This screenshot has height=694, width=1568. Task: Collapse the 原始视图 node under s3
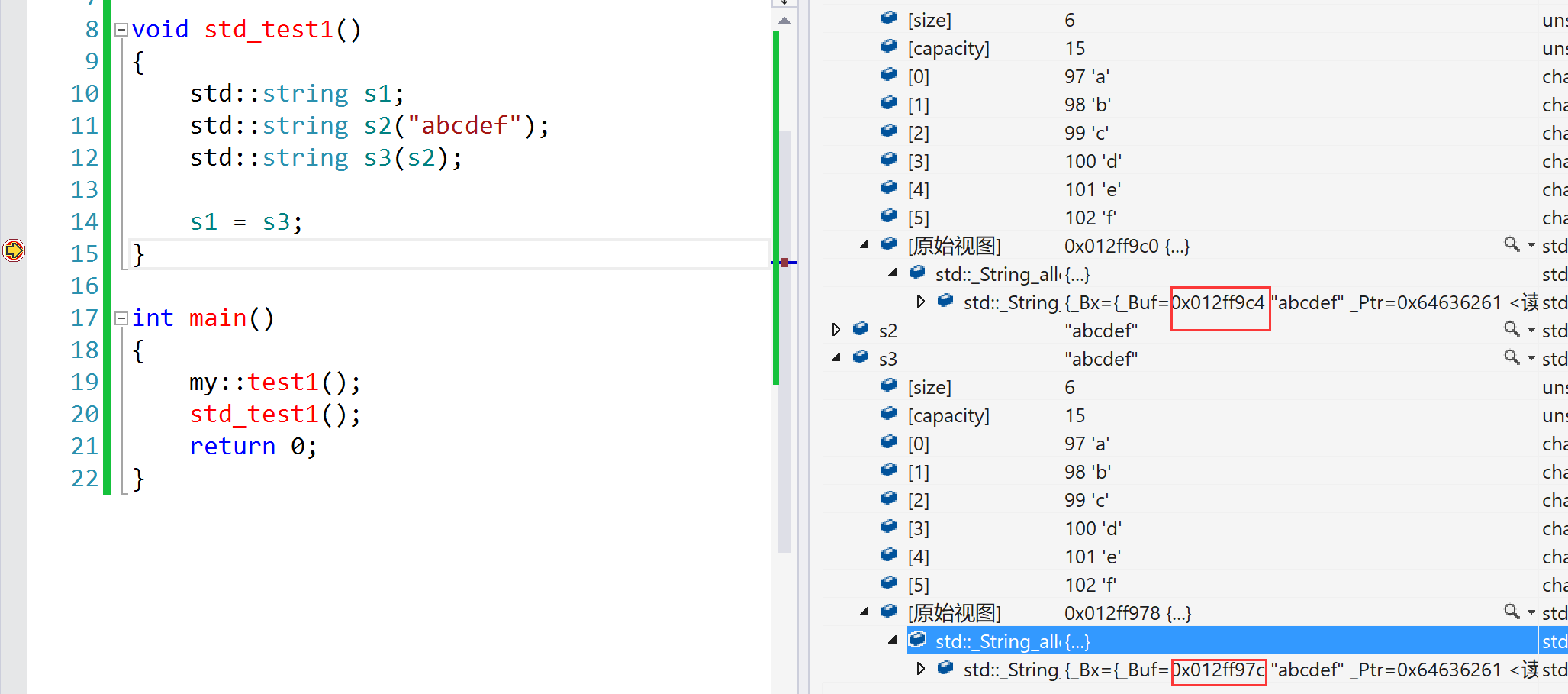pyautogui.click(x=864, y=612)
